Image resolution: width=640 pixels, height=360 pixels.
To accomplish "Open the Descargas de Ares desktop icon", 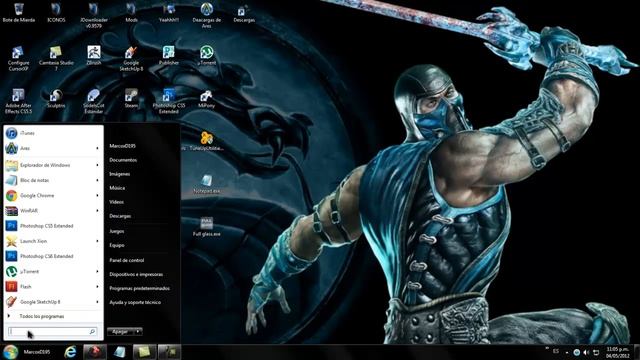I will (x=207, y=16).
